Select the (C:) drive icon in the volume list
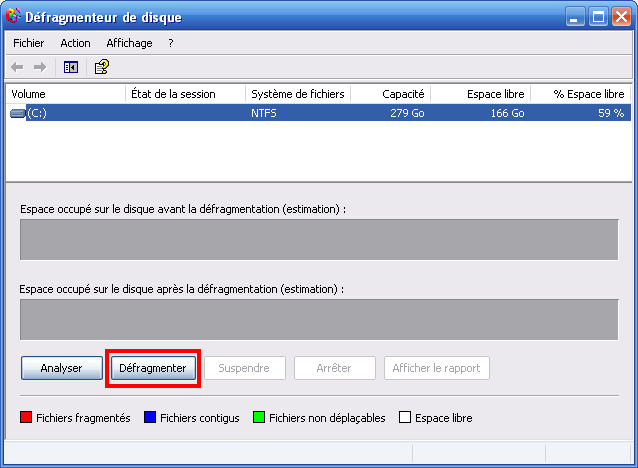Screen dimensions: 638x468 18,113
